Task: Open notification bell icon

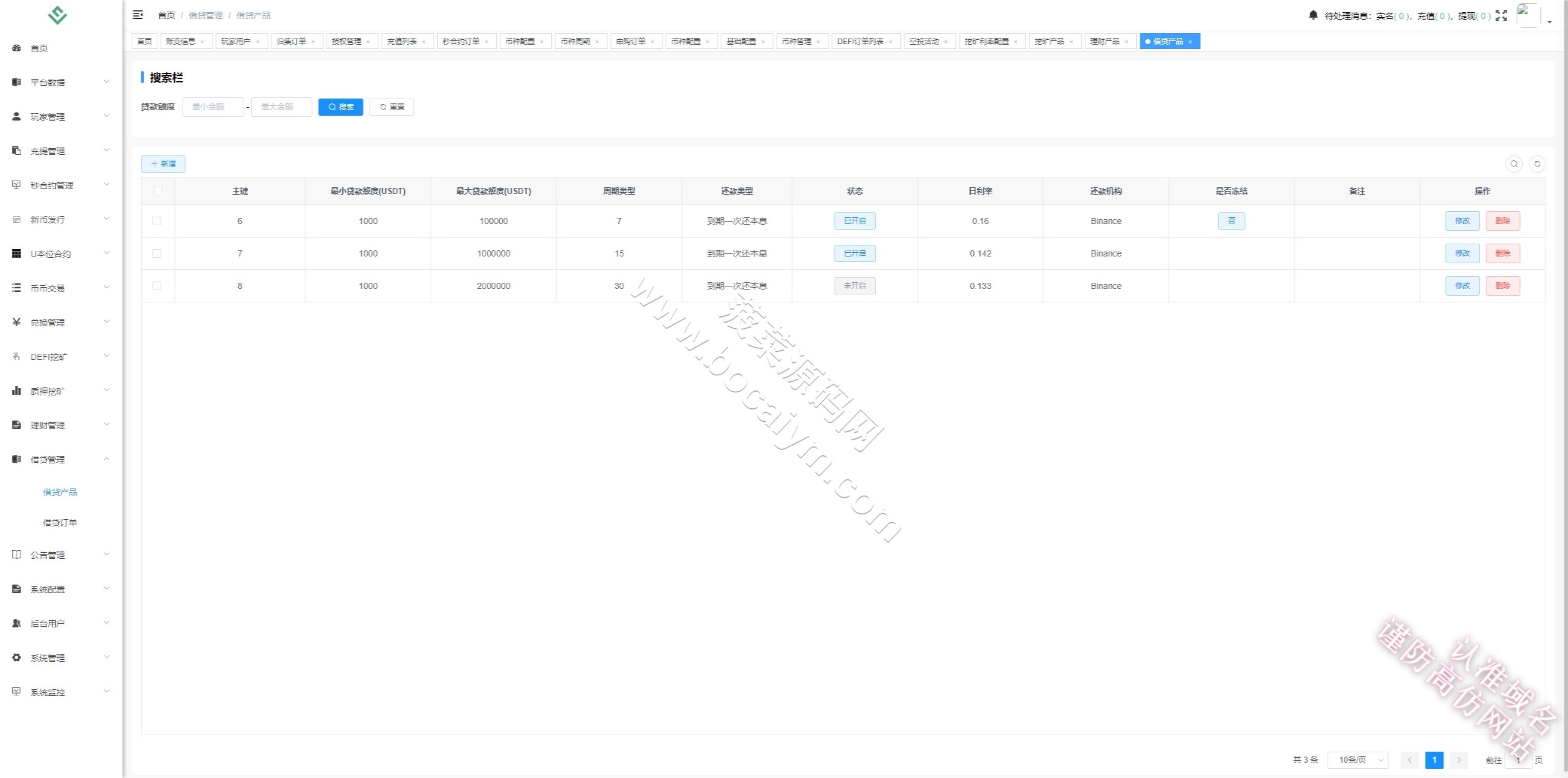Action: (x=1313, y=15)
